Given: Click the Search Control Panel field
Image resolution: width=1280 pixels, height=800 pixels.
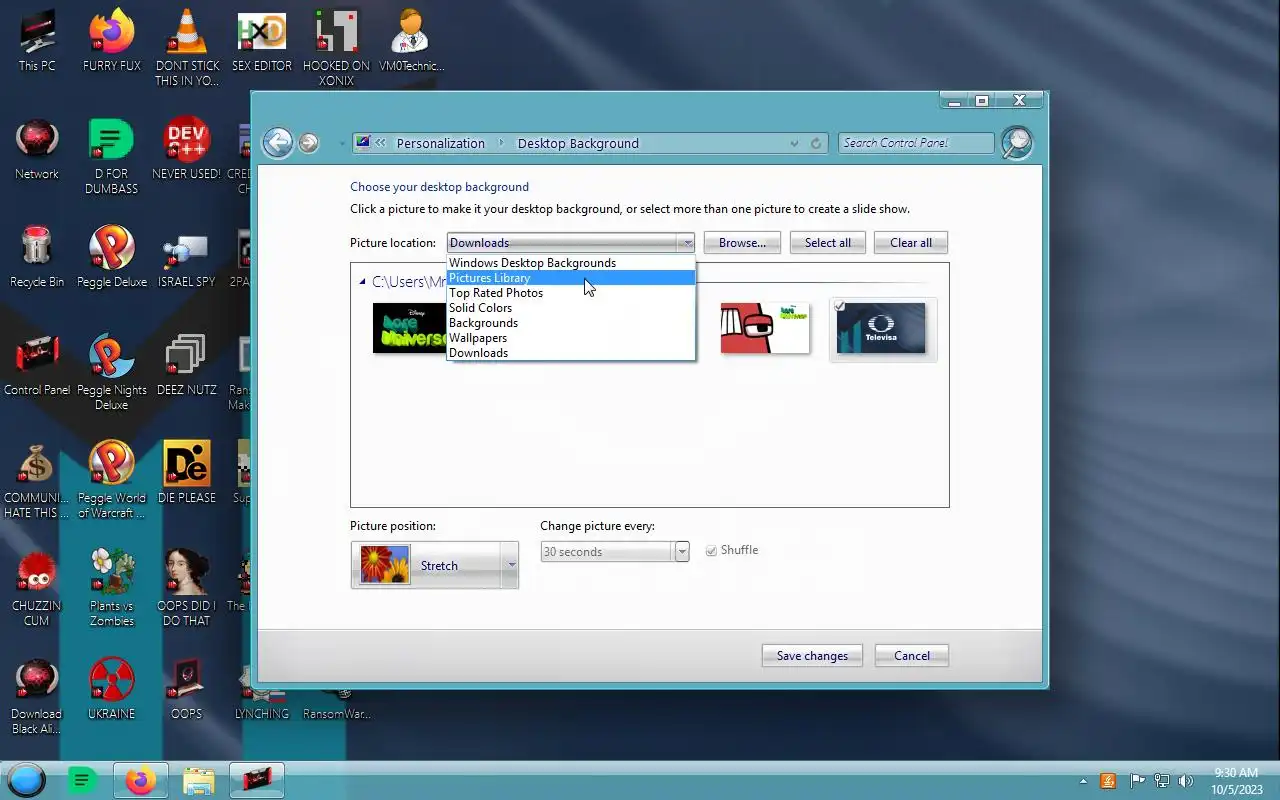Looking at the screenshot, I should [916, 143].
